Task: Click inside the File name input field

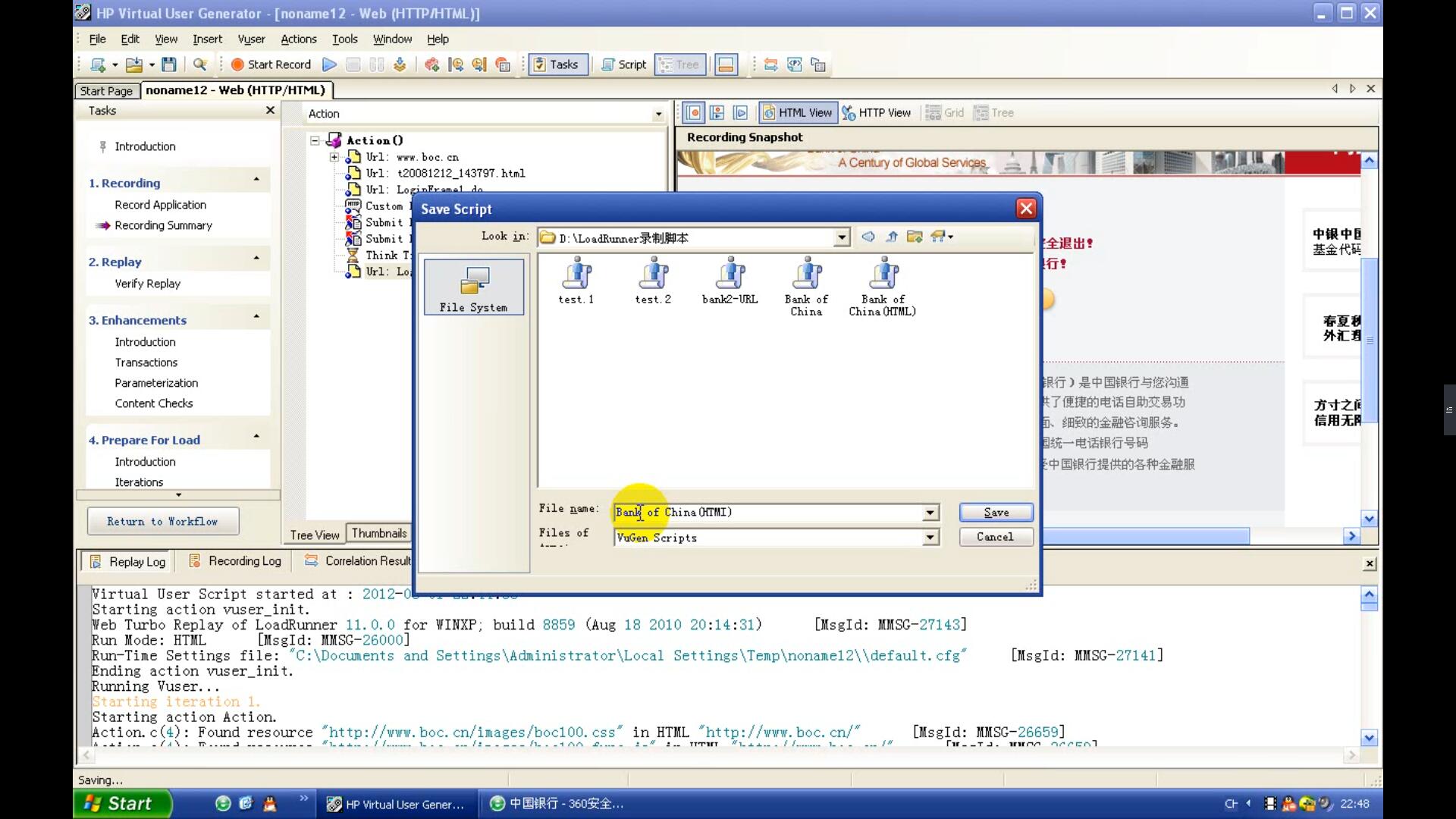Action: [767, 513]
